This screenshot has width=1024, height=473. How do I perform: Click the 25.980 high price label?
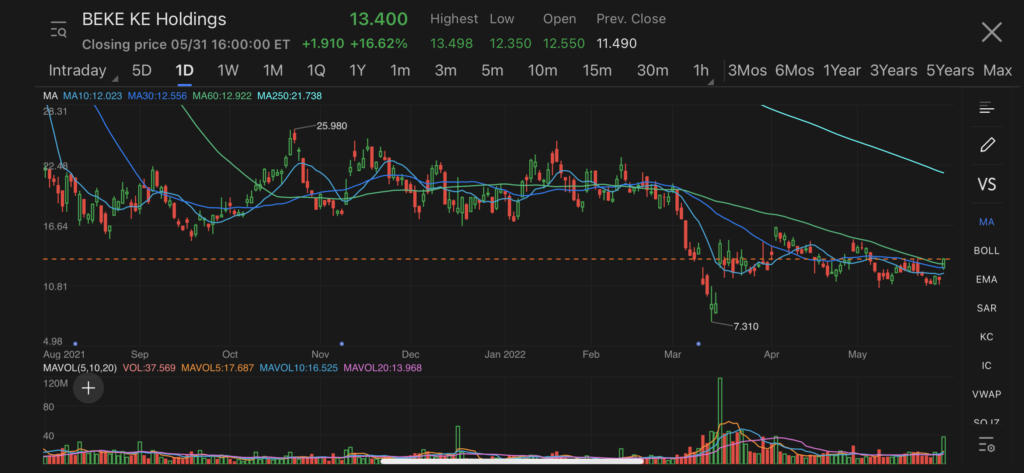pos(331,125)
